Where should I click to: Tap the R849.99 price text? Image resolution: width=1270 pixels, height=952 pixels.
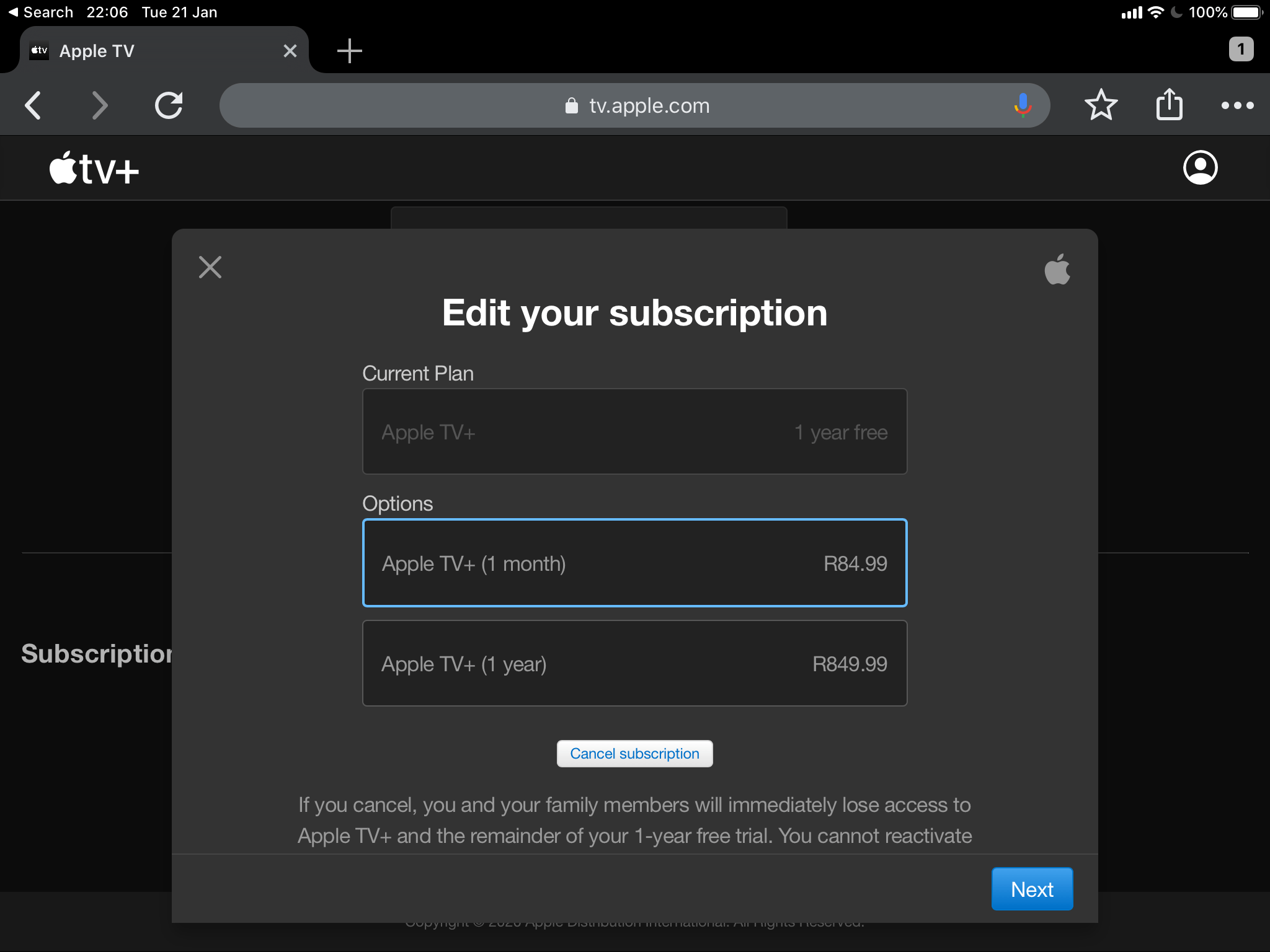coord(850,664)
